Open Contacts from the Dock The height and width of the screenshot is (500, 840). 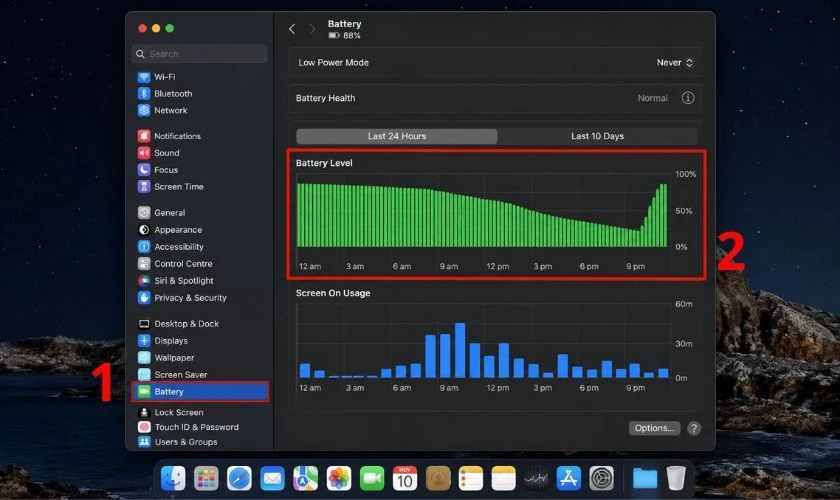(438, 478)
